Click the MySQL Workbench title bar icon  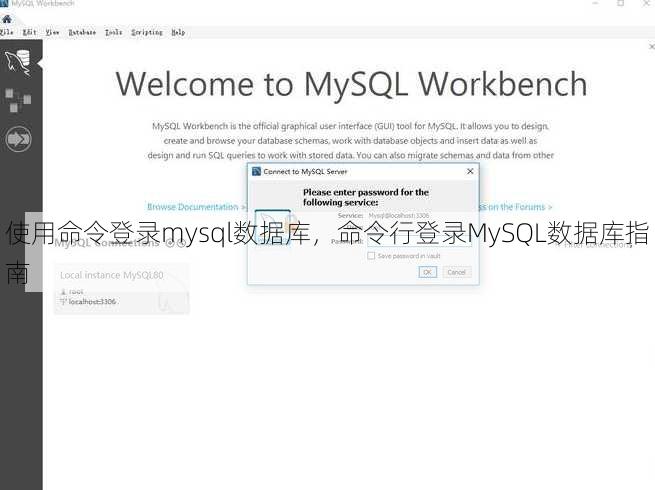pyautogui.click(x=4, y=3)
